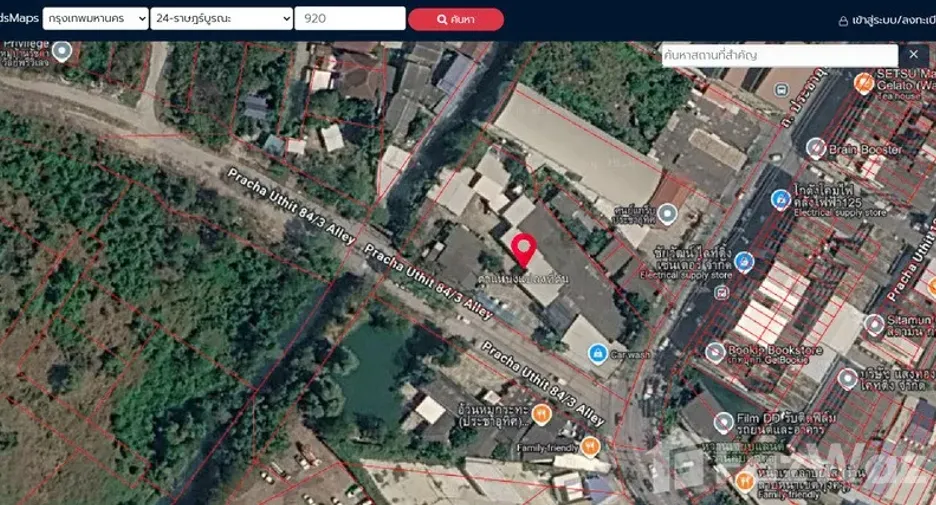Viewport: 936px width, 505px height.
Task: Focus the landmark search box
Action: (780, 56)
